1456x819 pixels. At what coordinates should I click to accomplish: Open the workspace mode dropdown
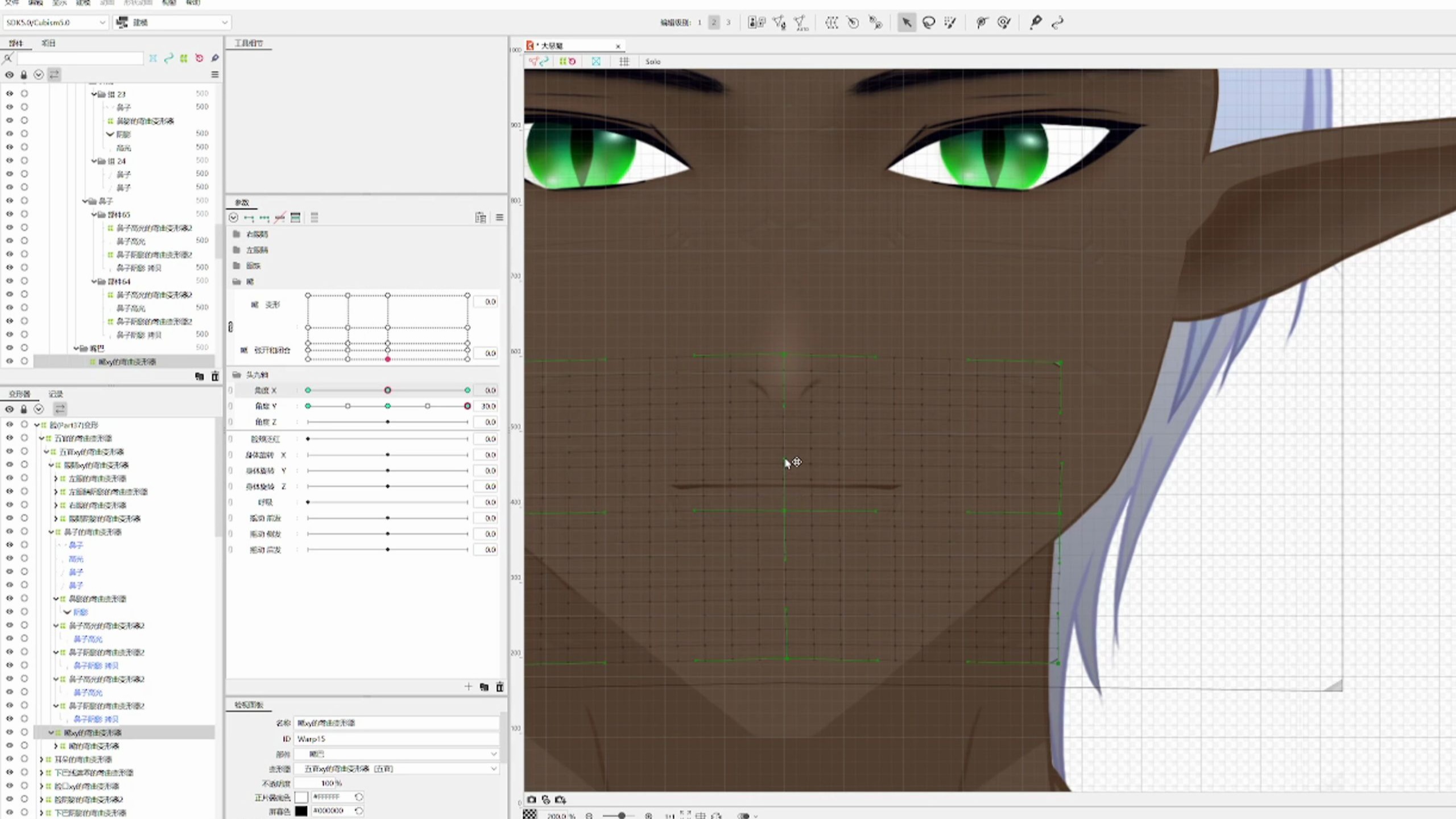(x=172, y=23)
